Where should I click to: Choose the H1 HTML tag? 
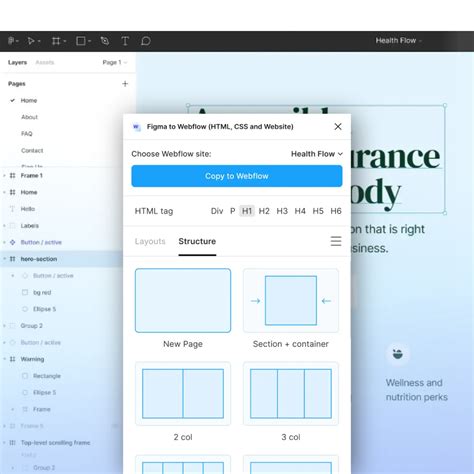[x=247, y=211]
